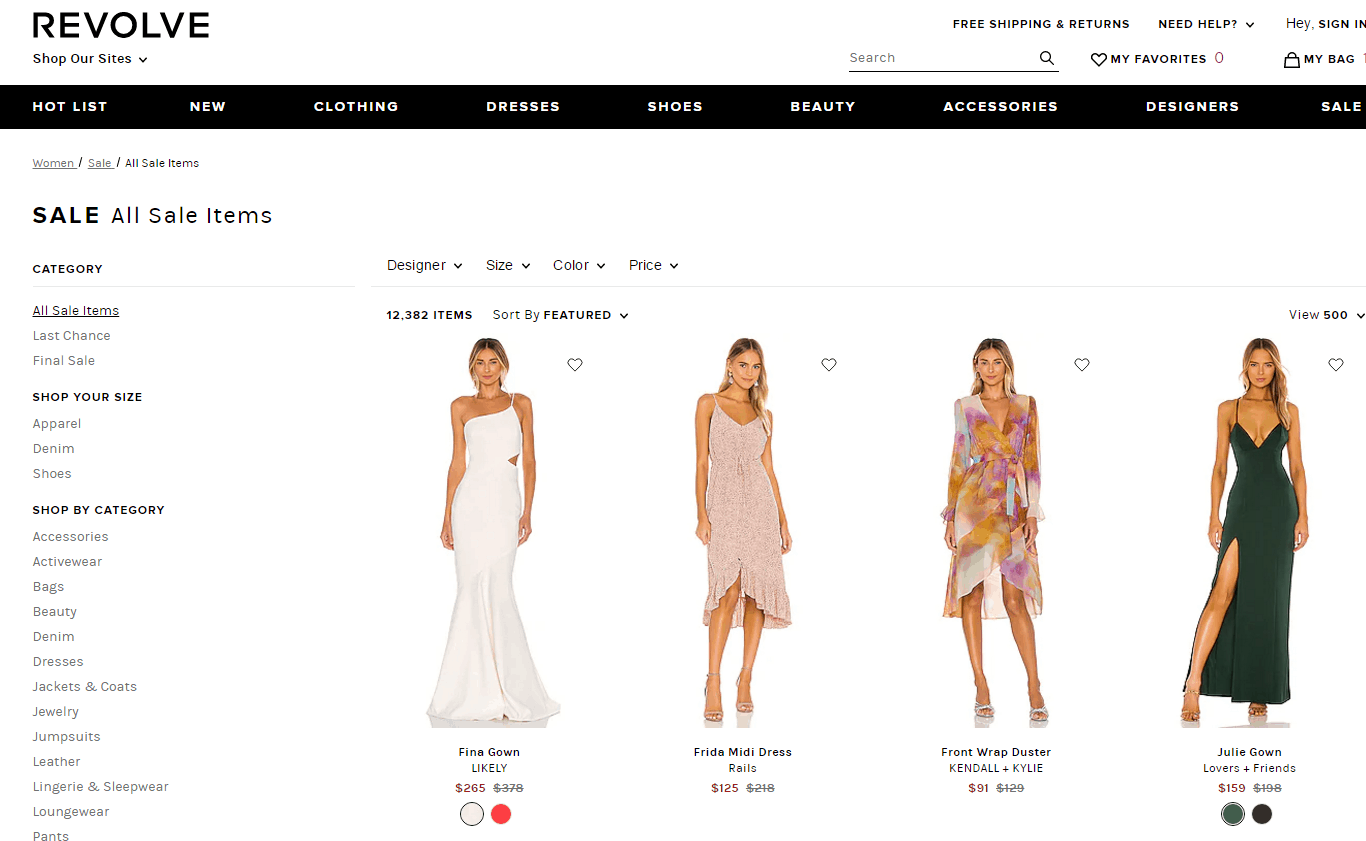Click the Fina Gown title
This screenshot has width=1366, height=841.
489,752
